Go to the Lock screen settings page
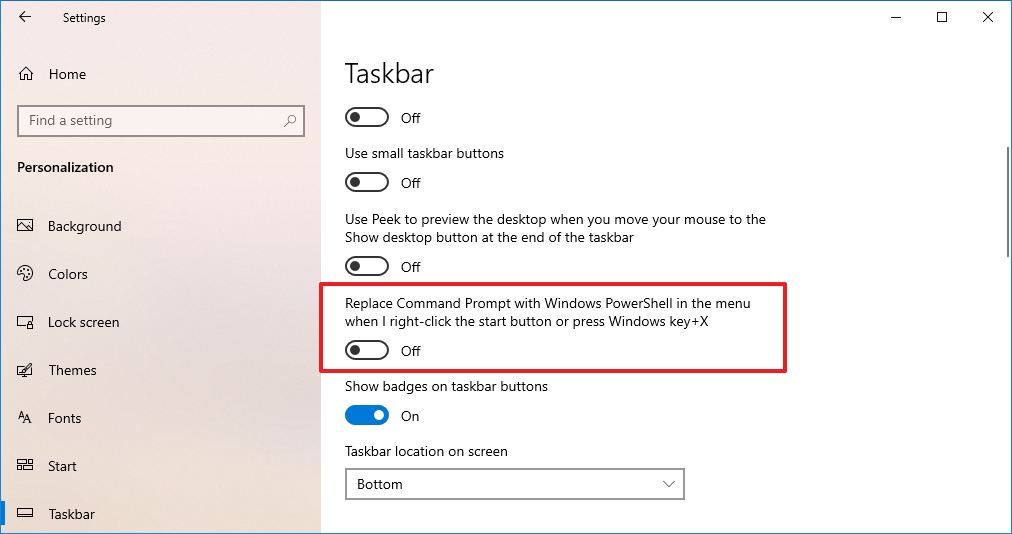1012x534 pixels. pos(83,322)
